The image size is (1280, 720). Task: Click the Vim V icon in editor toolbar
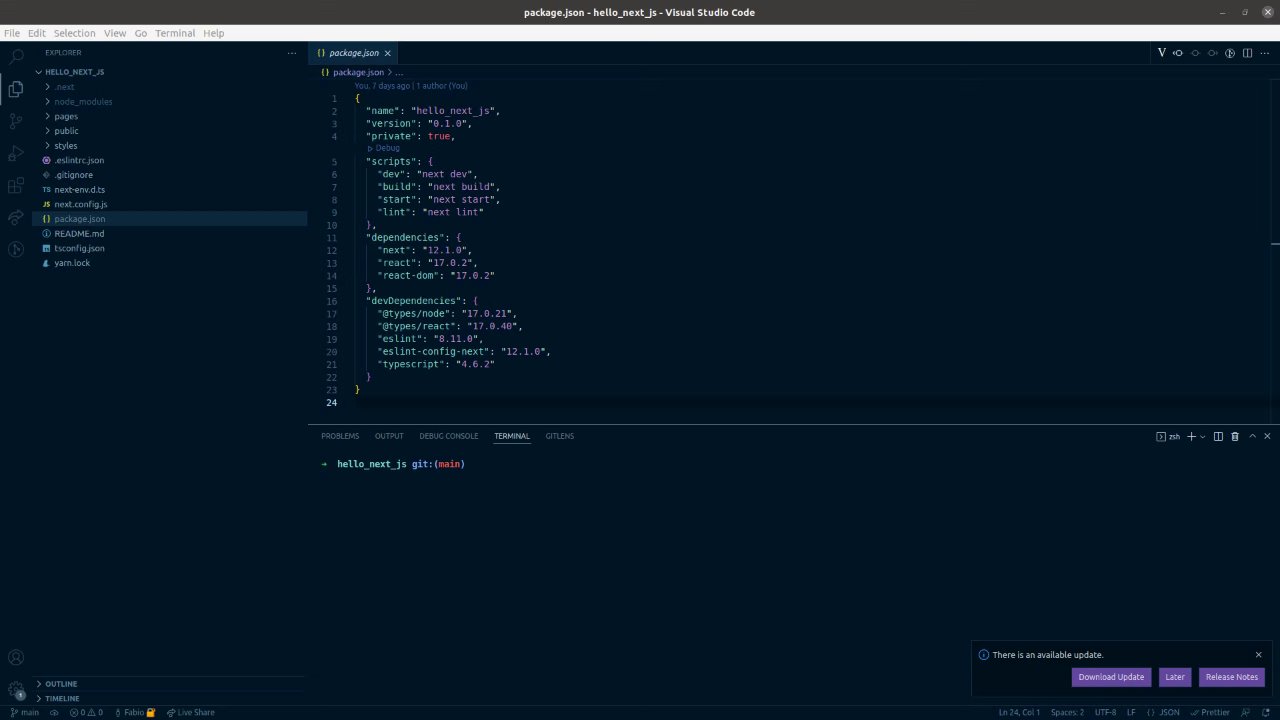tap(1161, 53)
